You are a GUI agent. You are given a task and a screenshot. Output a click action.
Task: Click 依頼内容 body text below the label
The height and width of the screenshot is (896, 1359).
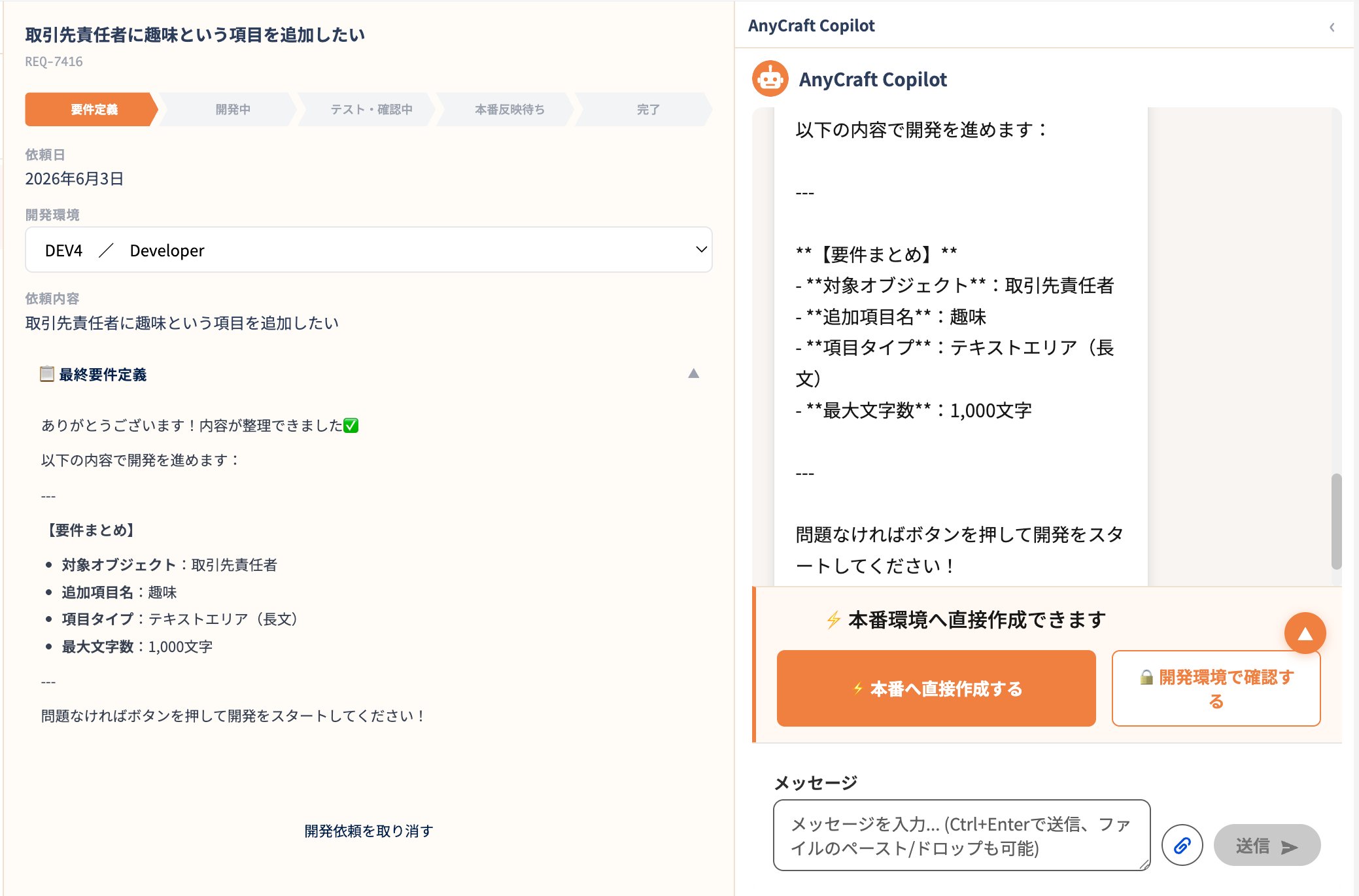(x=182, y=322)
